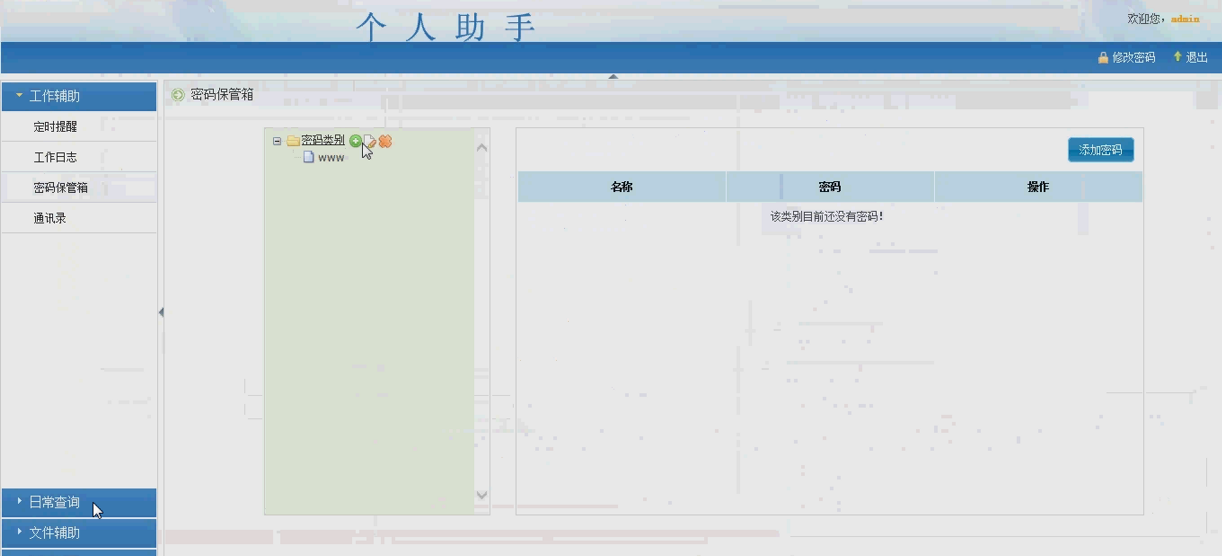Click the edit category pencil icon
Viewport: 1222px width, 556px height.
[x=370, y=141]
